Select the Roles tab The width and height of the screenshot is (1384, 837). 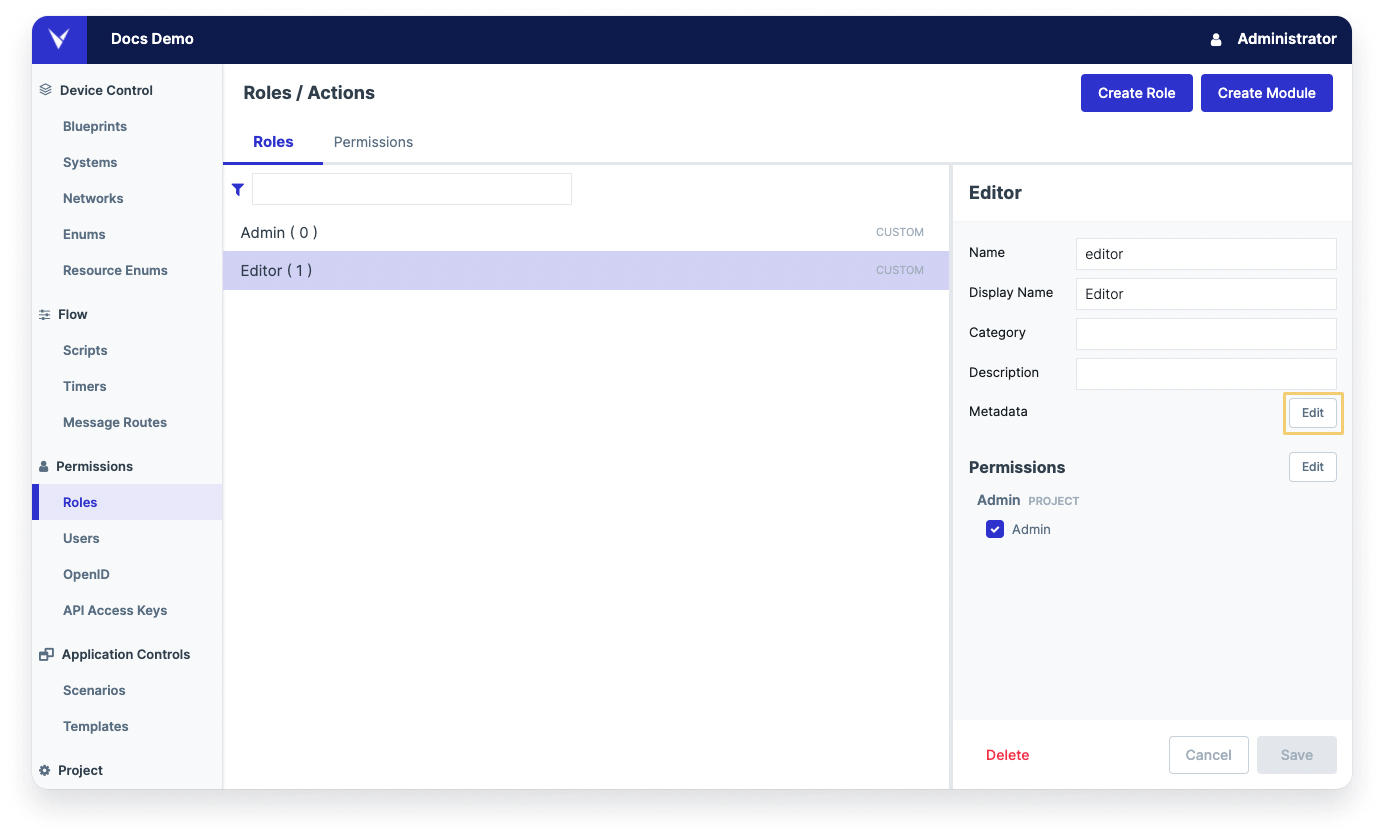point(273,142)
